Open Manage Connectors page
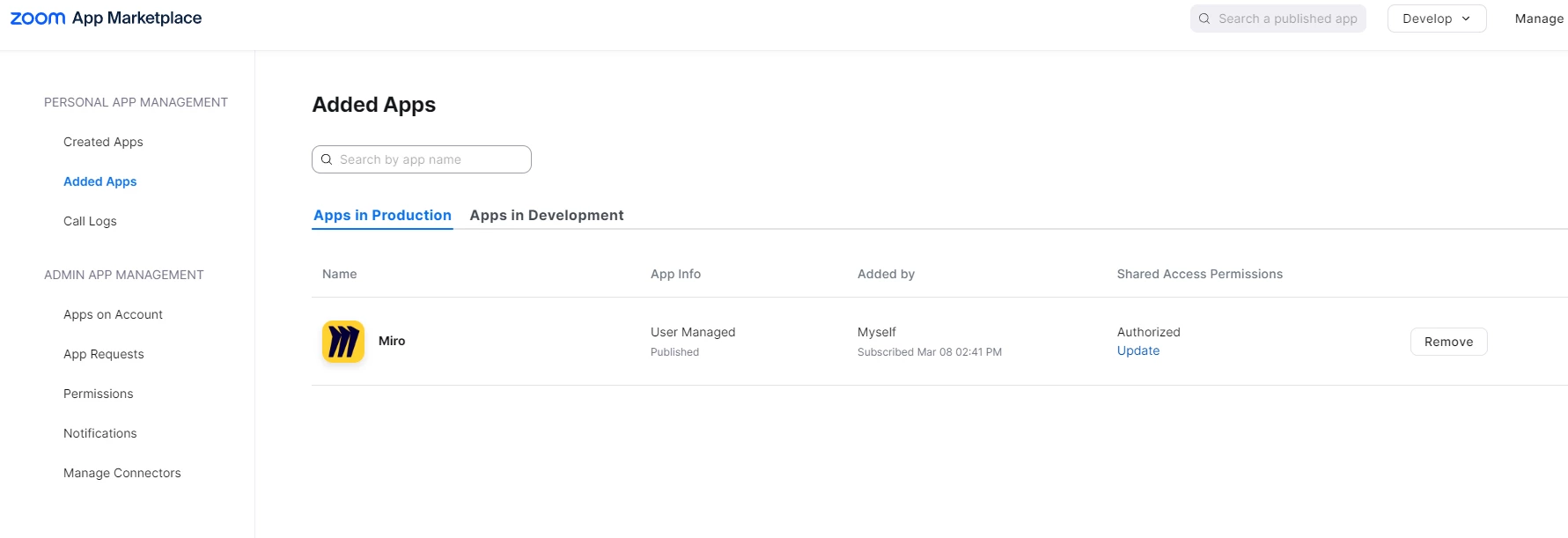 point(122,473)
